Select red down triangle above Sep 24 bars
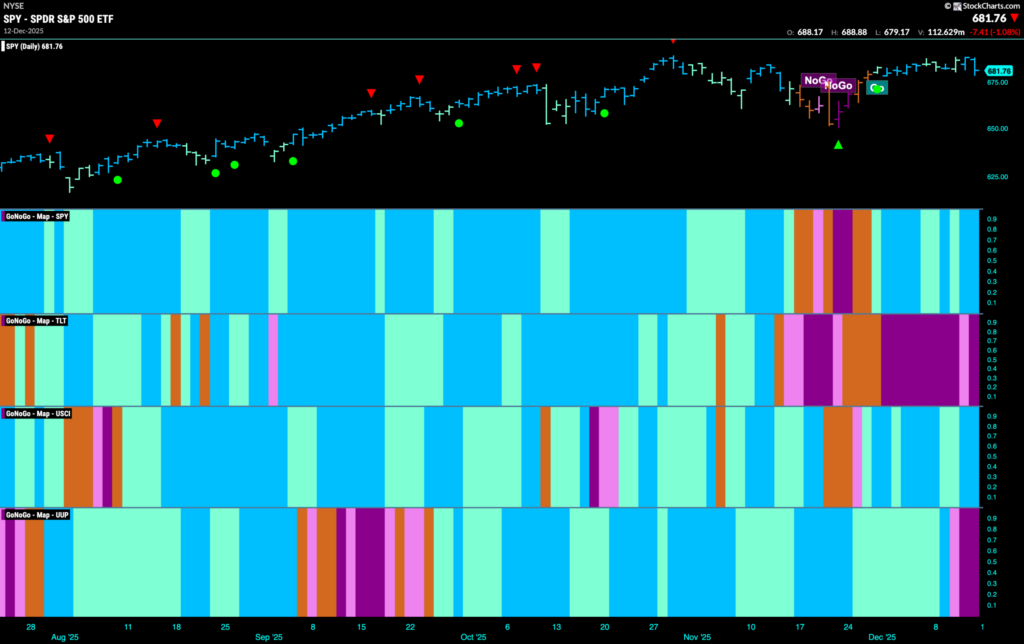This screenshot has width=1024, height=644. coord(419,80)
